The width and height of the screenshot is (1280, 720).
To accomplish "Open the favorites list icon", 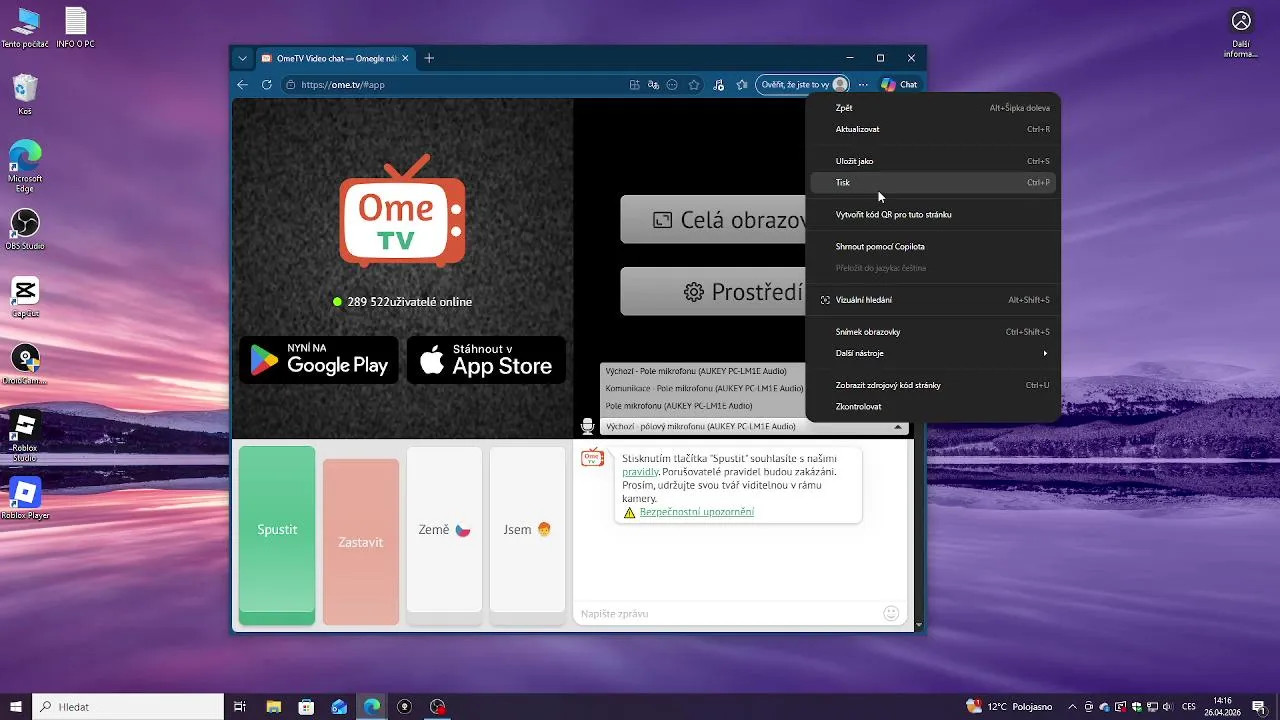I will (741, 85).
